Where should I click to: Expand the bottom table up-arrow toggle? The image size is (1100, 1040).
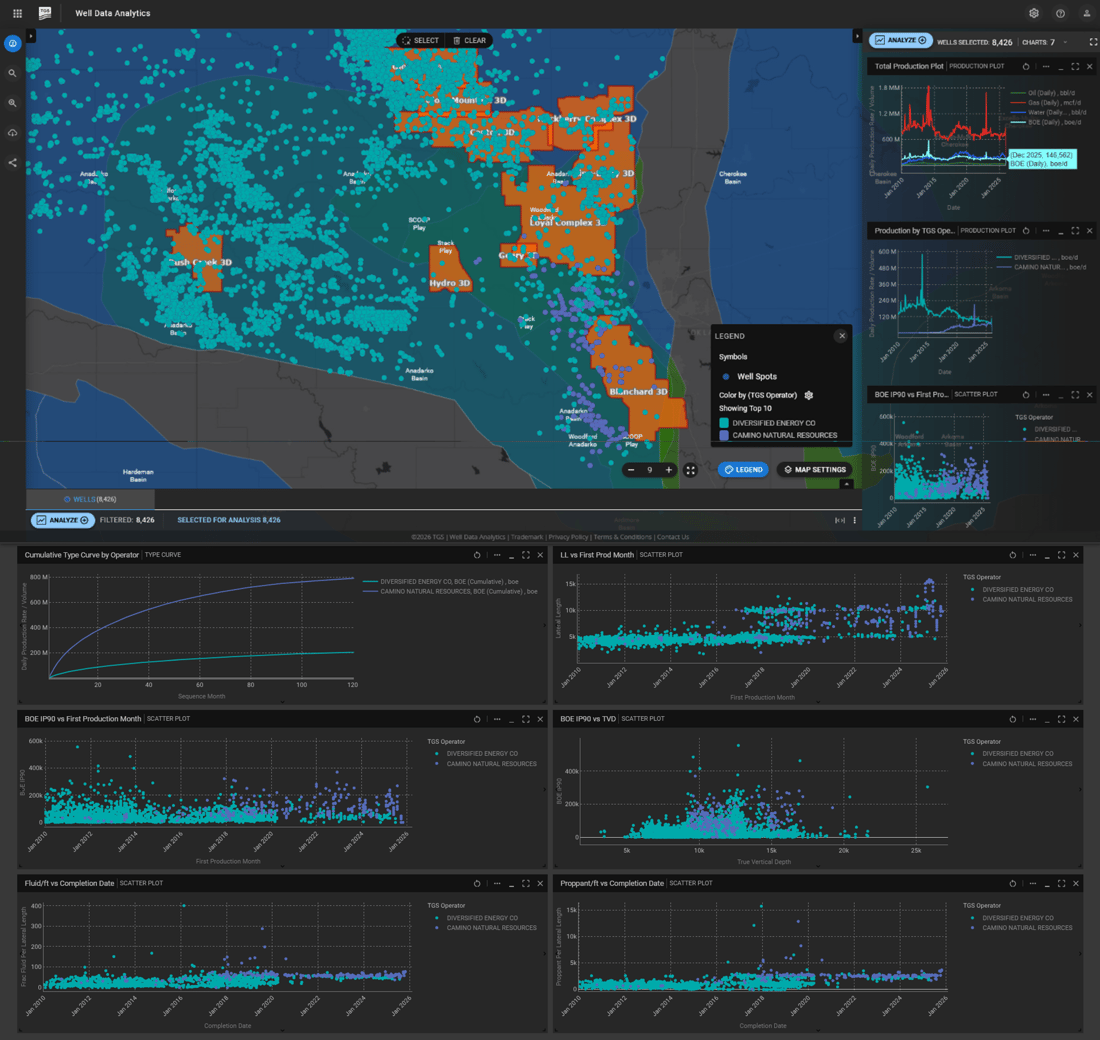(847, 484)
